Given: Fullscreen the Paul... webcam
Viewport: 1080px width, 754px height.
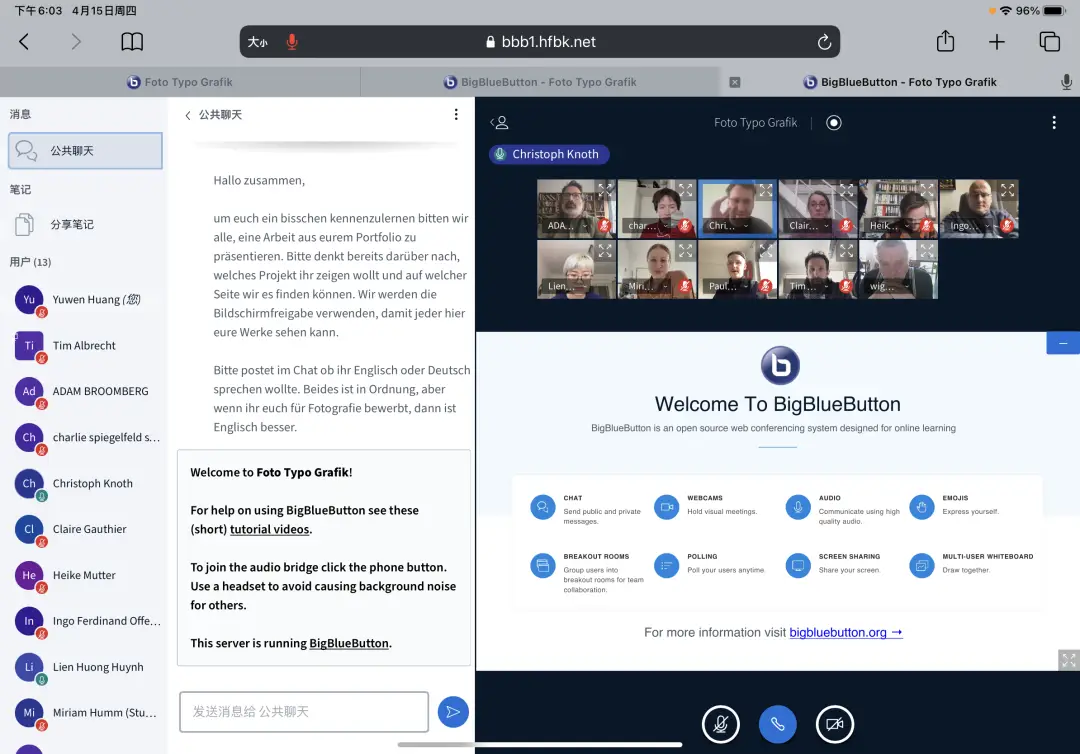Looking at the screenshot, I should click(766, 251).
